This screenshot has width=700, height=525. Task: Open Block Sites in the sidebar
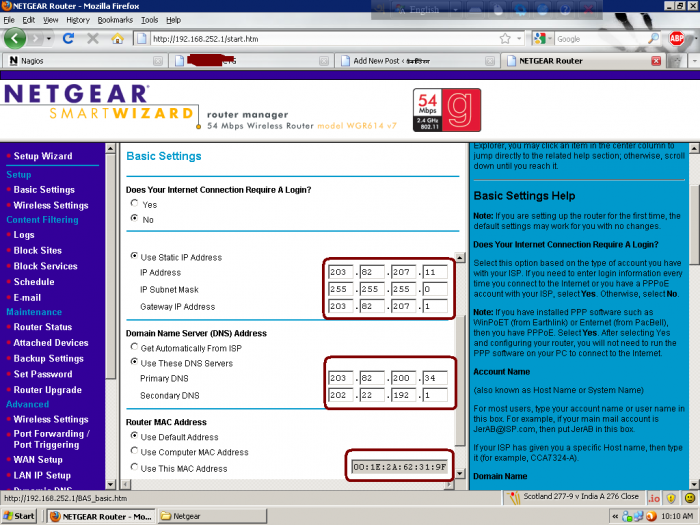[38, 250]
